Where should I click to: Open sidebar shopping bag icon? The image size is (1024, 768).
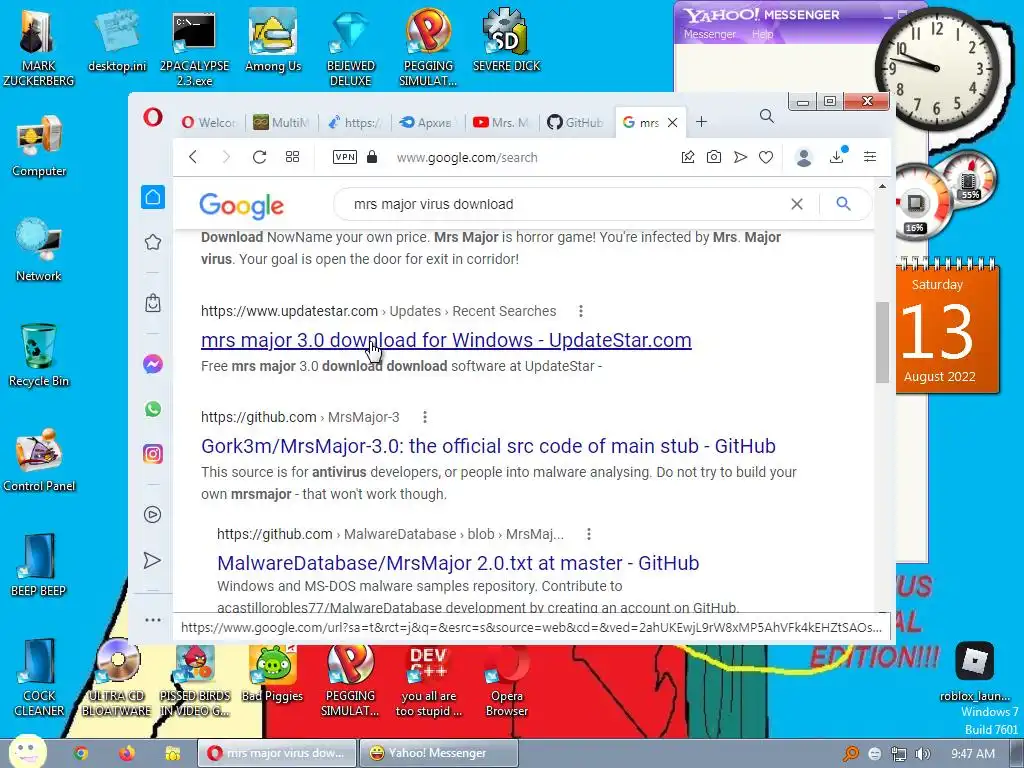coord(153,303)
